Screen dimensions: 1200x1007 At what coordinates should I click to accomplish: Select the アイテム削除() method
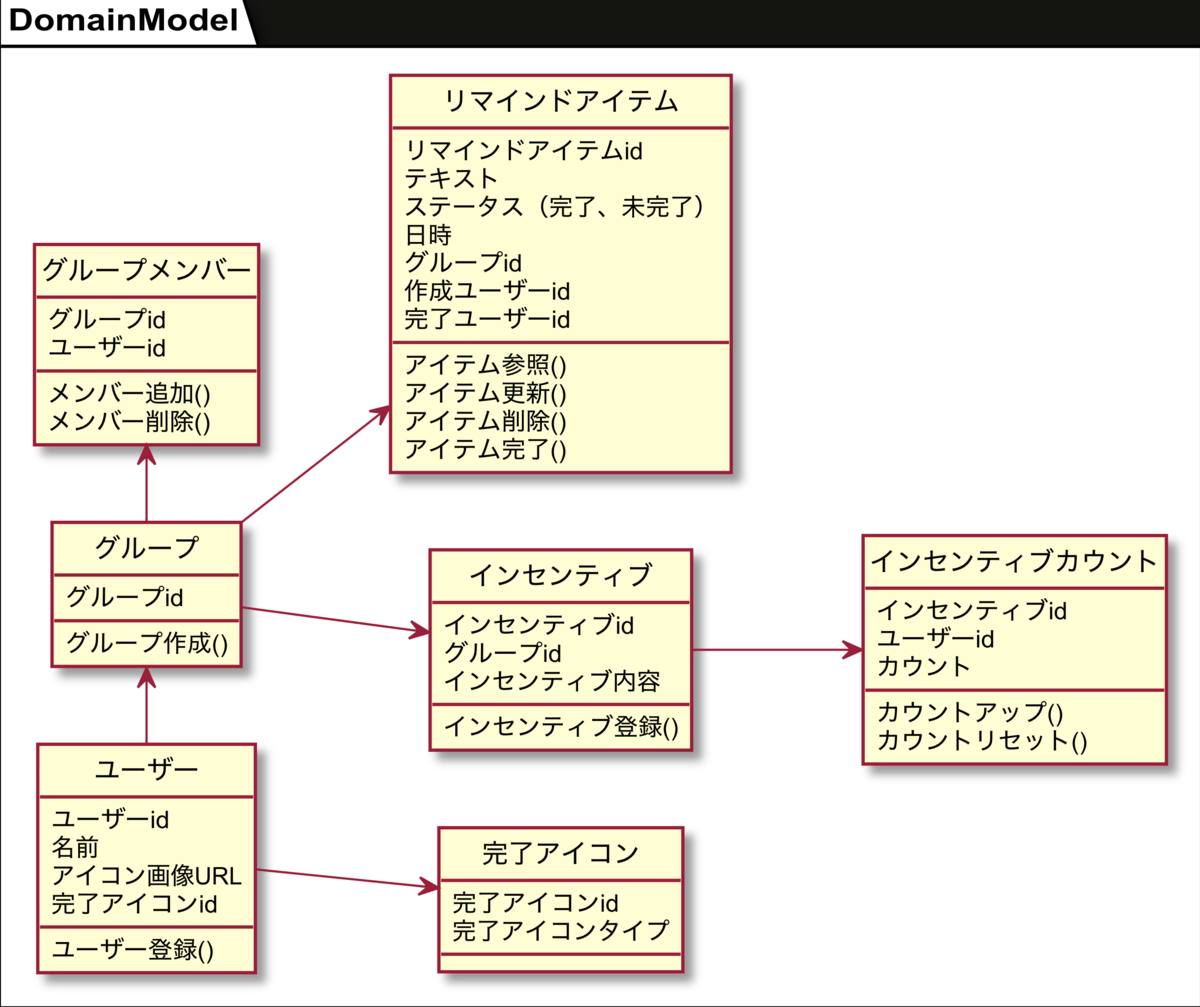click(486, 421)
